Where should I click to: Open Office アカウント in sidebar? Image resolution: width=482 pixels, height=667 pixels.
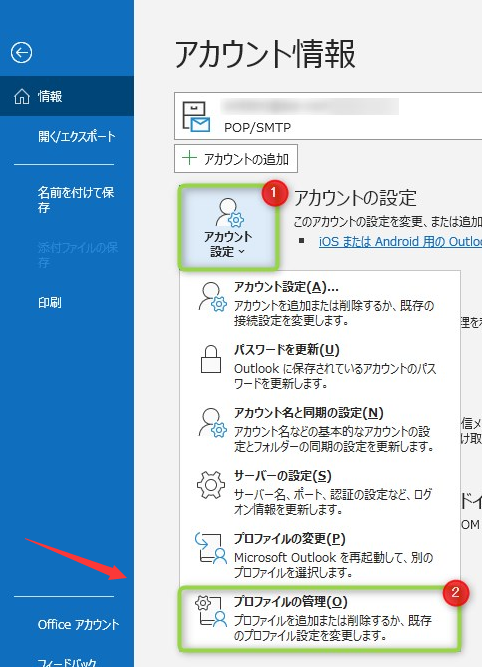78,624
